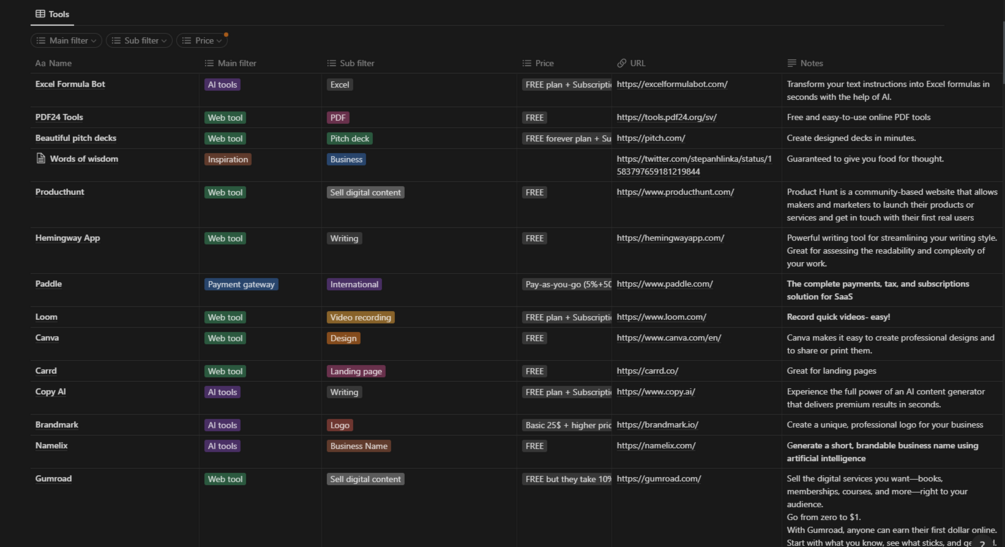Open the loom.com link
Viewport: 1005px width, 547px height.
coord(661,317)
